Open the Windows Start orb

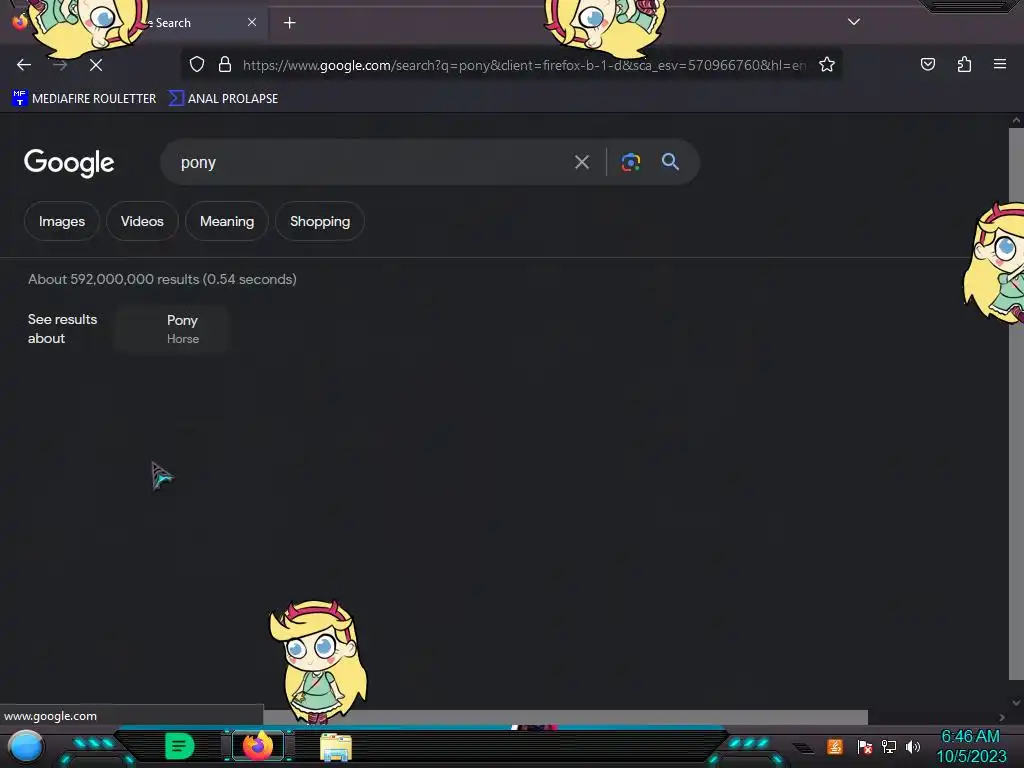[x=25, y=746]
